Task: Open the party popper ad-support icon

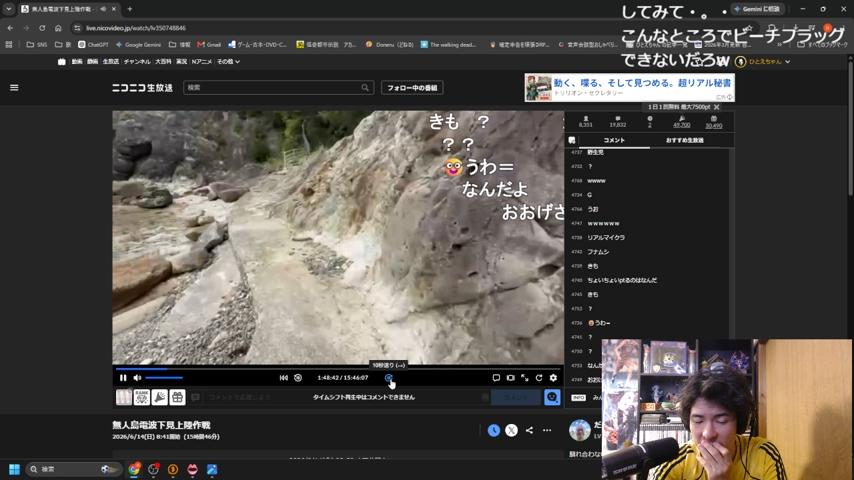Action: click(160, 397)
